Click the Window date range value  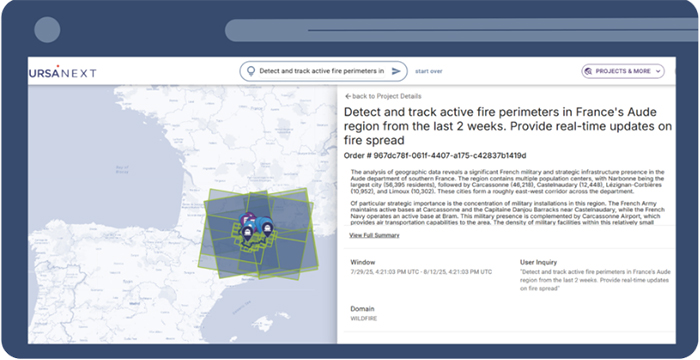[x=421, y=272]
